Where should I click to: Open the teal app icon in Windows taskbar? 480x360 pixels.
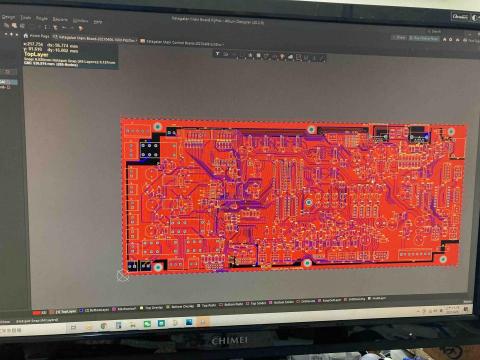point(161,323)
